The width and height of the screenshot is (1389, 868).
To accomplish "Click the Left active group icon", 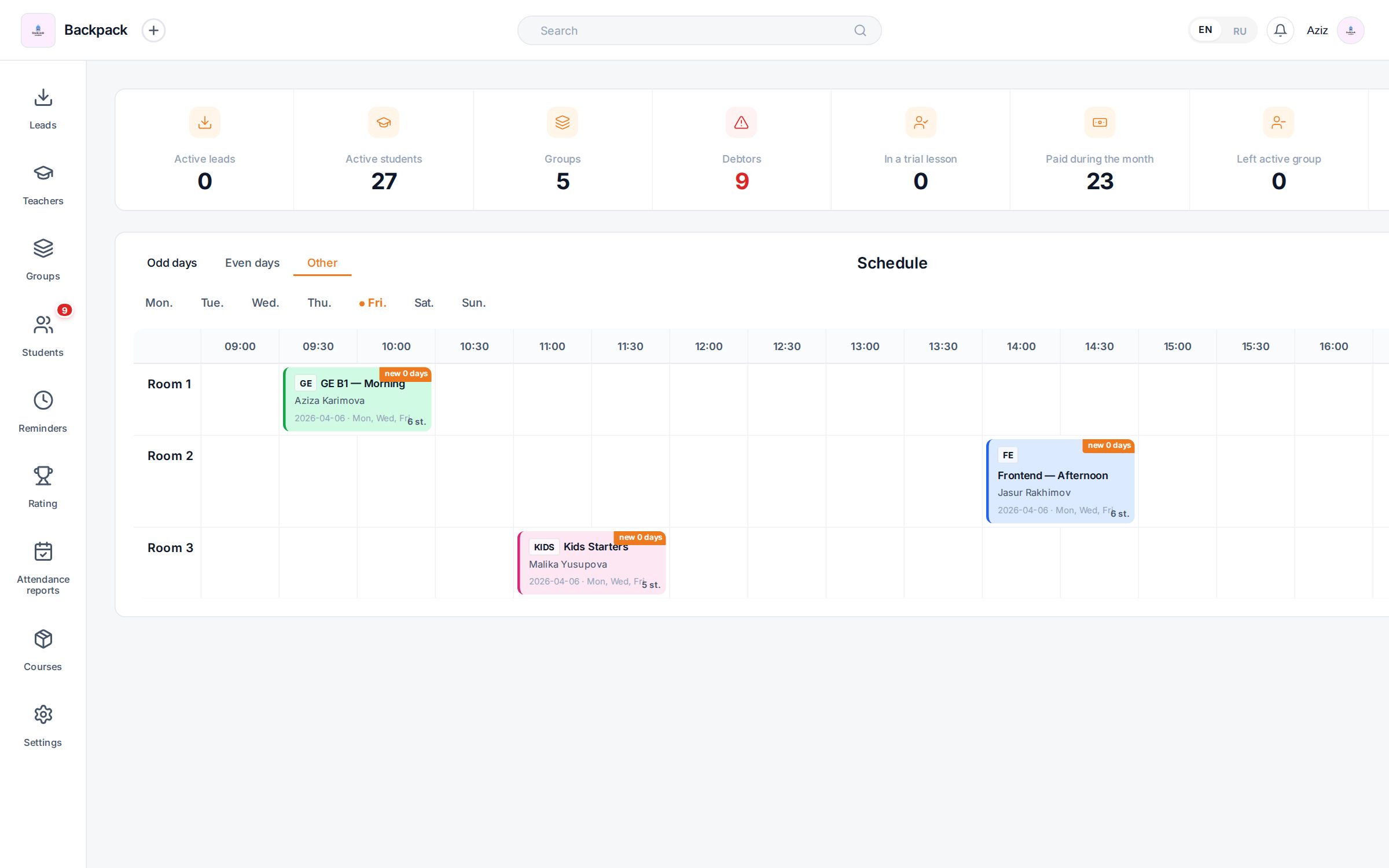I will point(1278,122).
